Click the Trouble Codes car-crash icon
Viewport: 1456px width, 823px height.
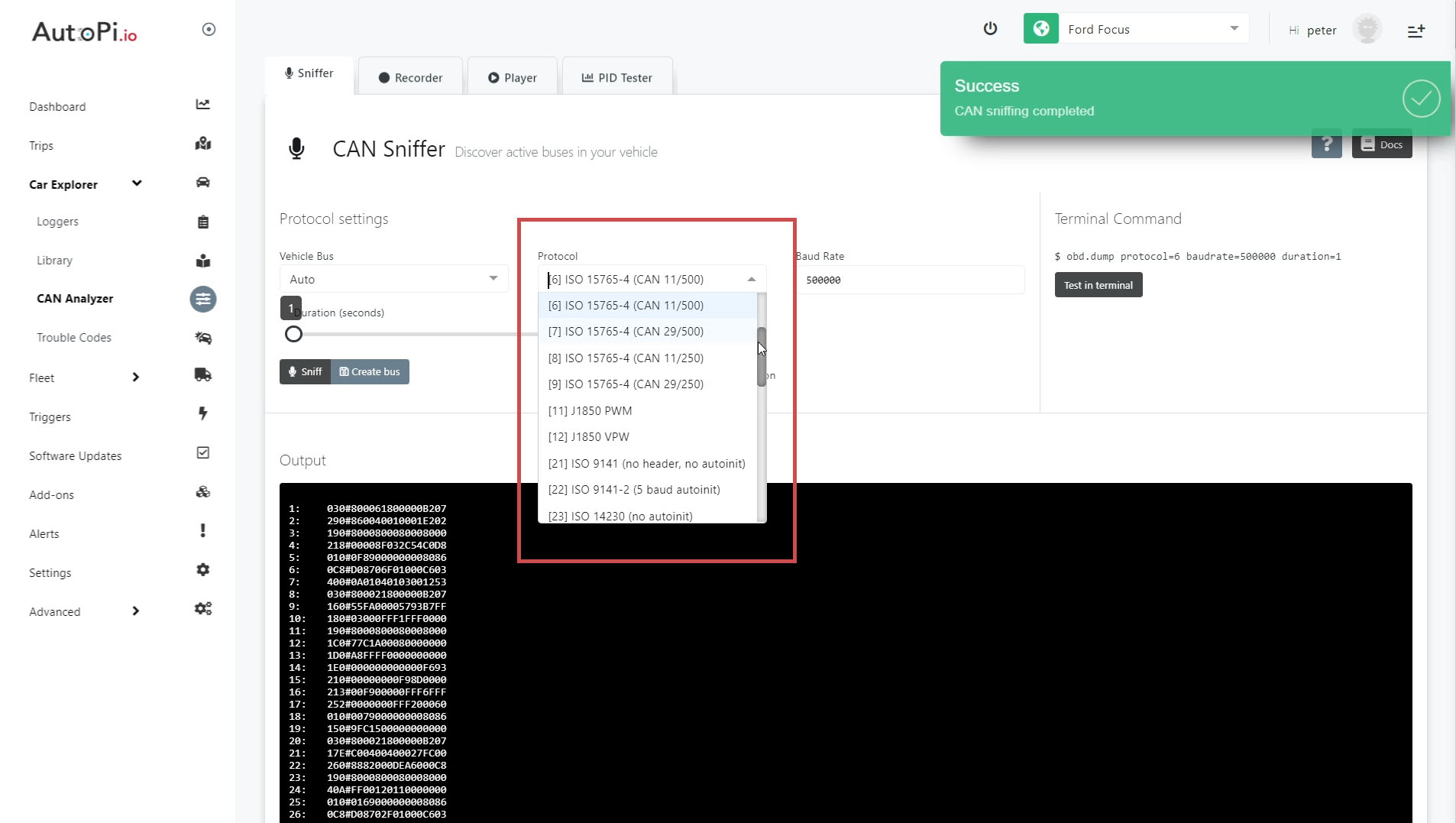(x=202, y=338)
